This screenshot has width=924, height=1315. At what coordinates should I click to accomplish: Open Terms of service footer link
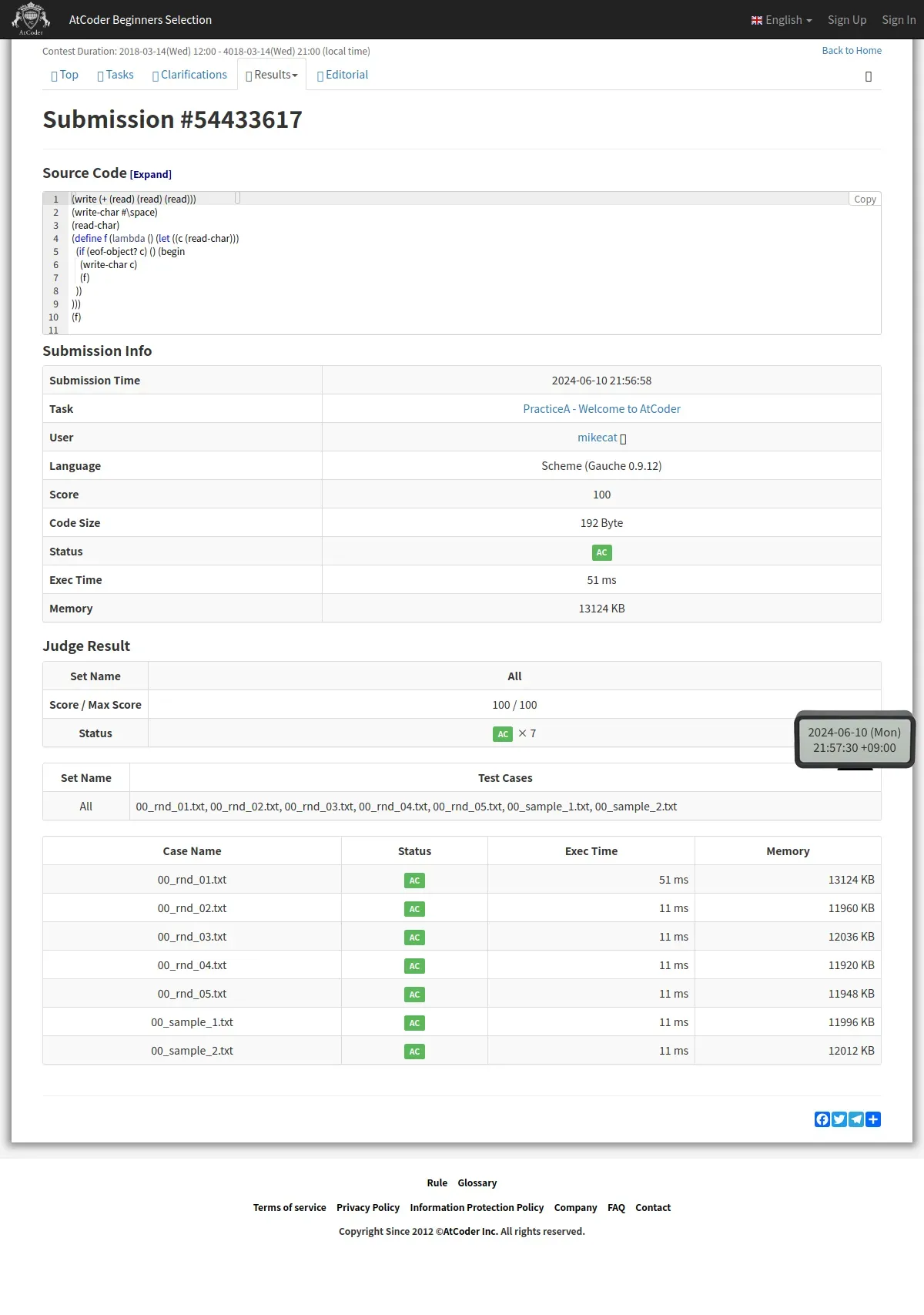coord(290,1208)
